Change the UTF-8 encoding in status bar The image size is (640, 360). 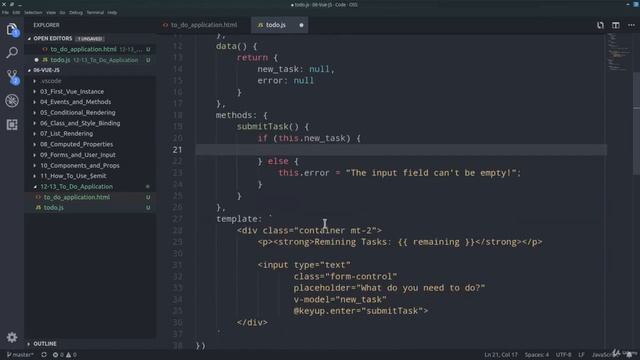pyautogui.click(x=563, y=355)
